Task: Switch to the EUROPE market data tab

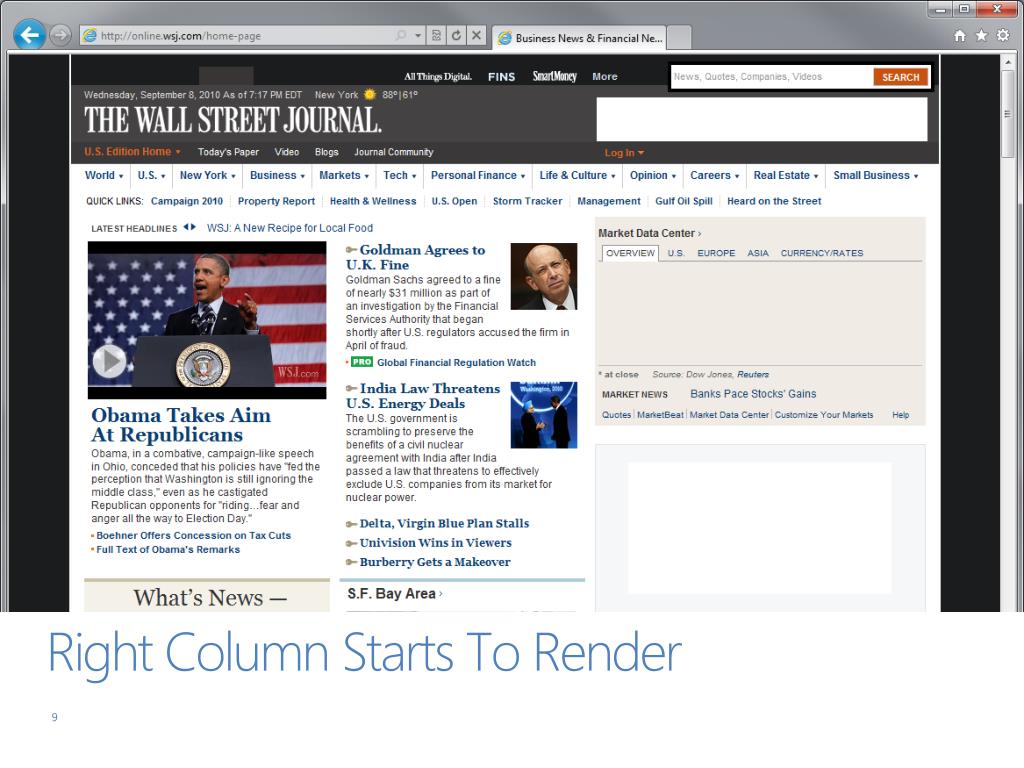Action: [x=716, y=253]
